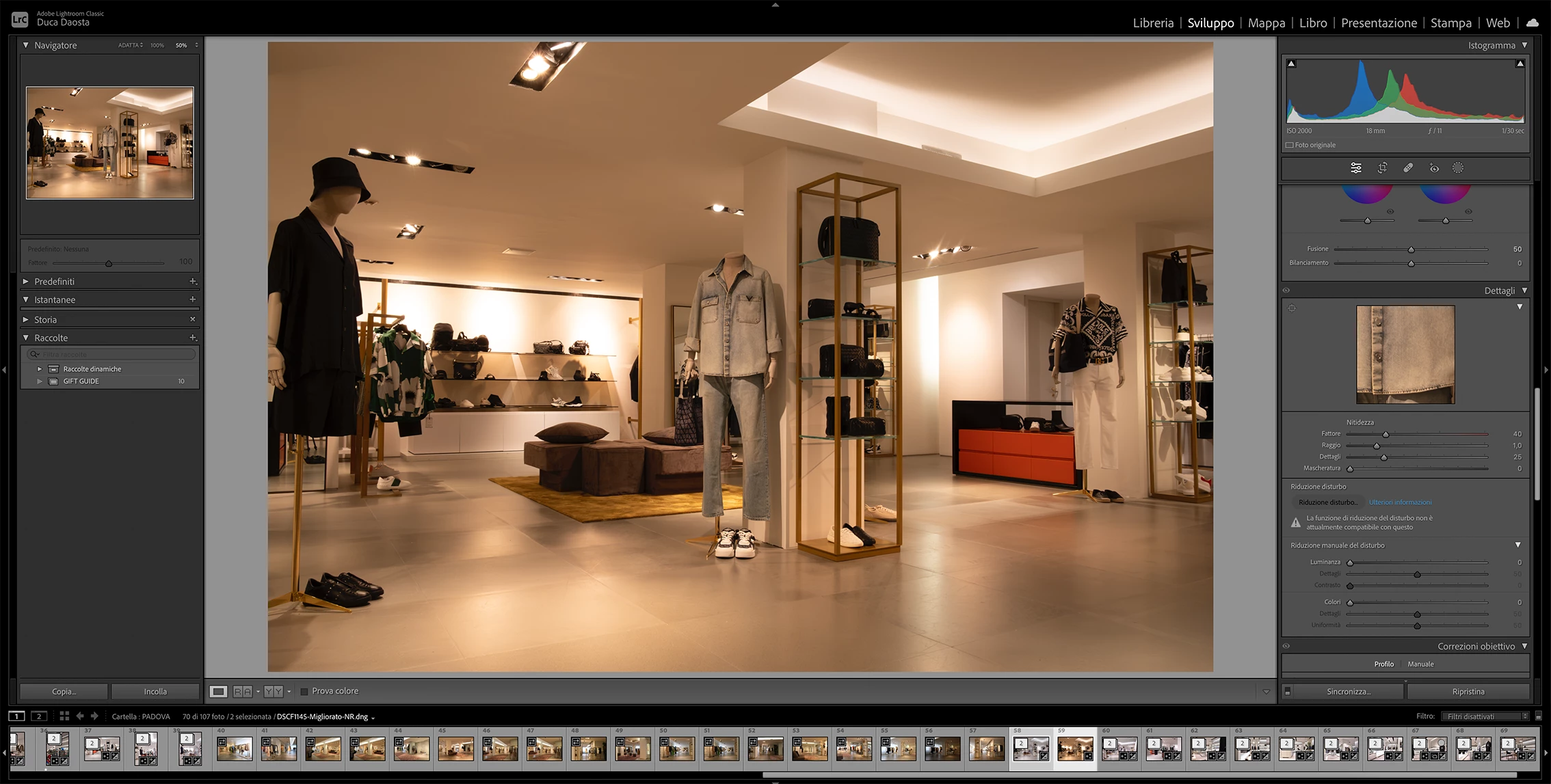Collapse the Istogramma panel

tap(1524, 45)
